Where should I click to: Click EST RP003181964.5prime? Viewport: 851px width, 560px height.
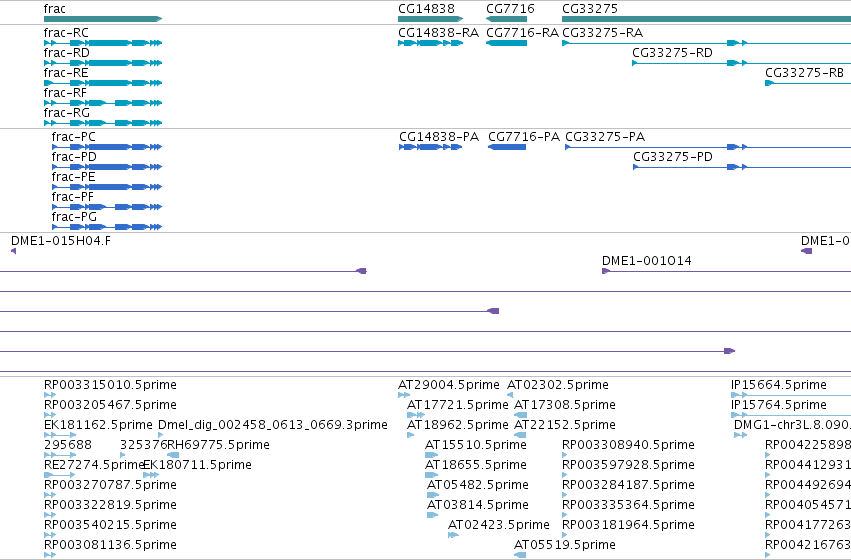(x=564, y=535)
